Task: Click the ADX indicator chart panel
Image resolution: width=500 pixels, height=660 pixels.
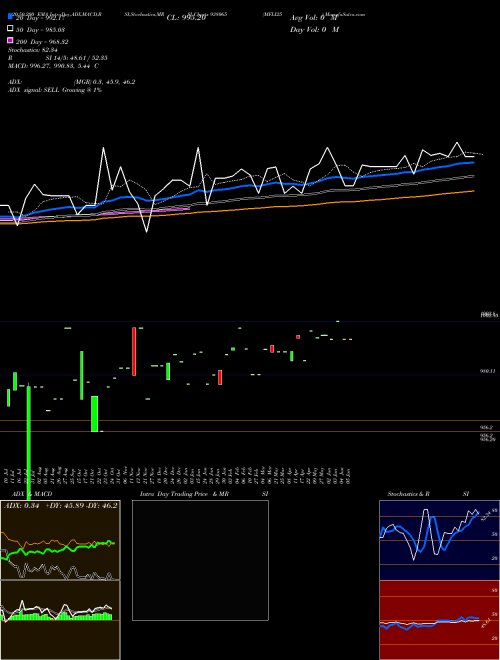Action: tap(60, 540)
